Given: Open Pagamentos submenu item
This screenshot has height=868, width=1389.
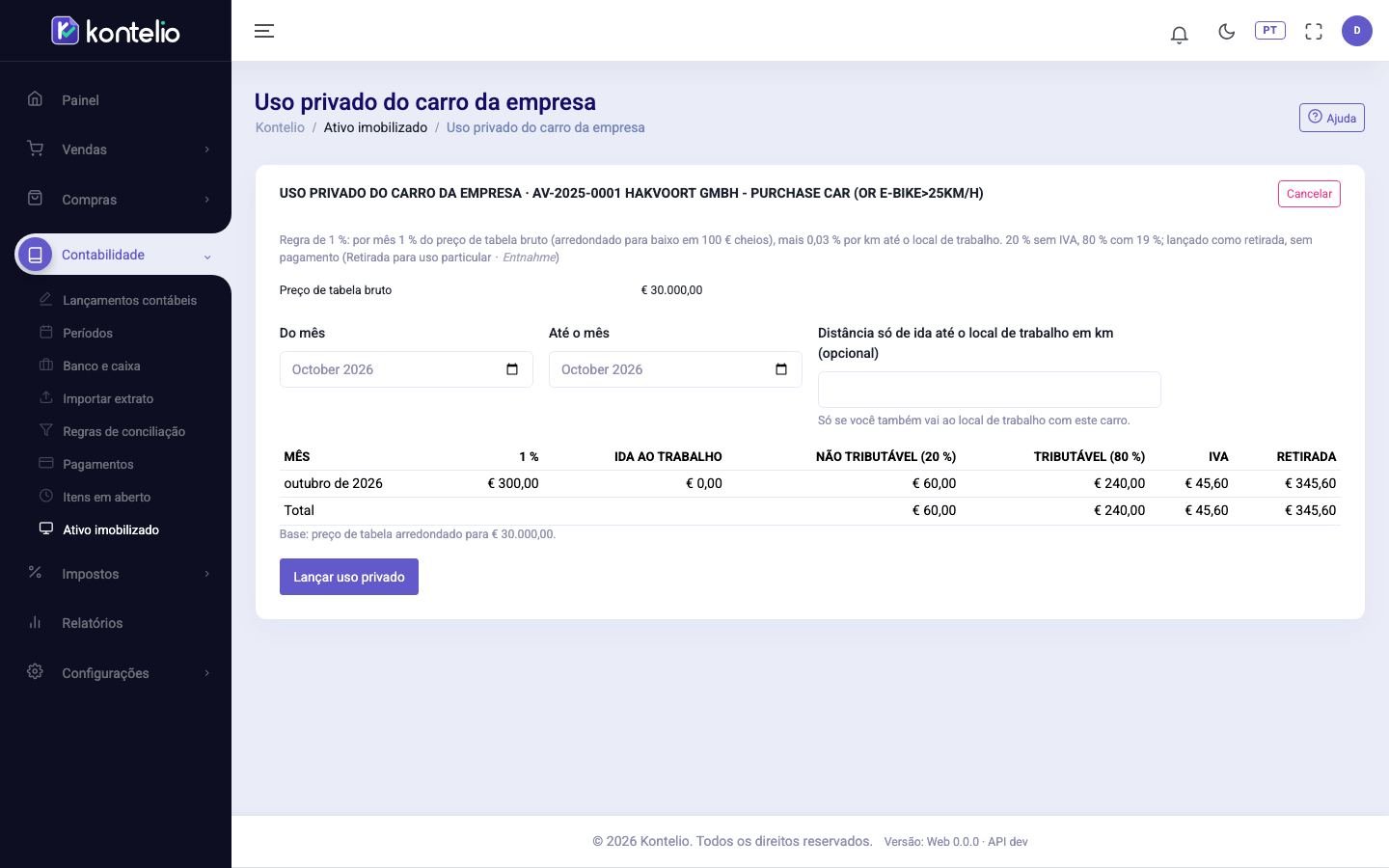Looking at the screenshot, I should [98, 464].
